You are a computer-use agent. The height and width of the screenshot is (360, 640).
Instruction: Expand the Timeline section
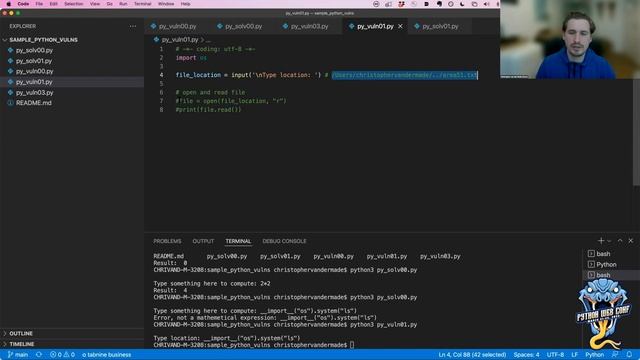tap(22, 344)
